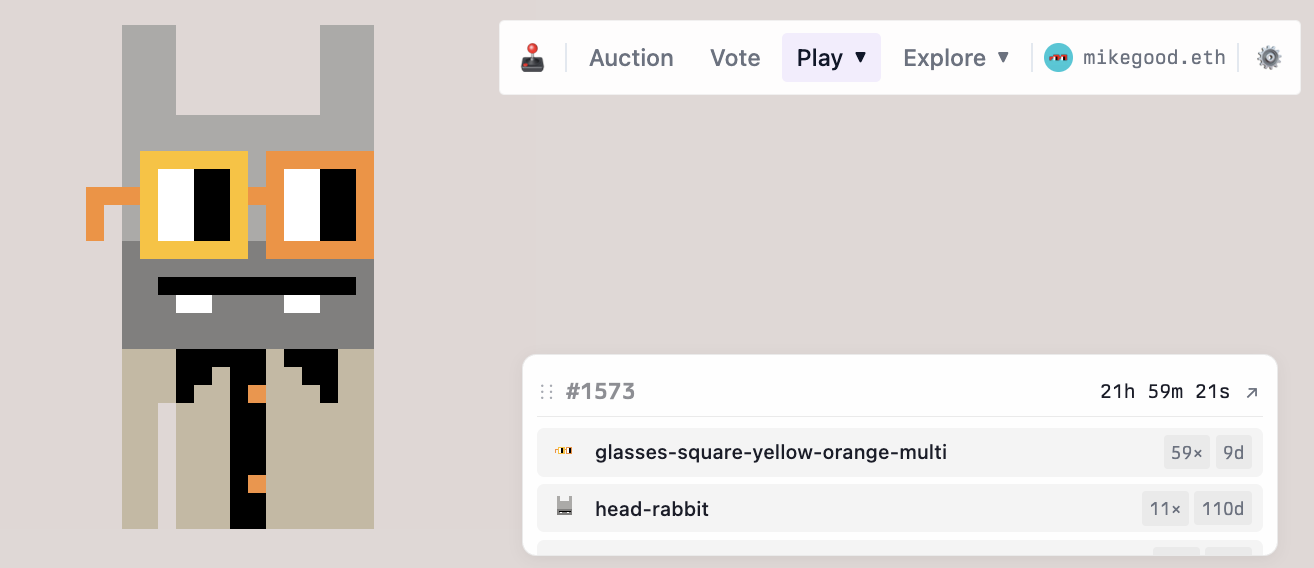Click the #1573 noun title
1314x568 pixels.
tap(600, 392)
